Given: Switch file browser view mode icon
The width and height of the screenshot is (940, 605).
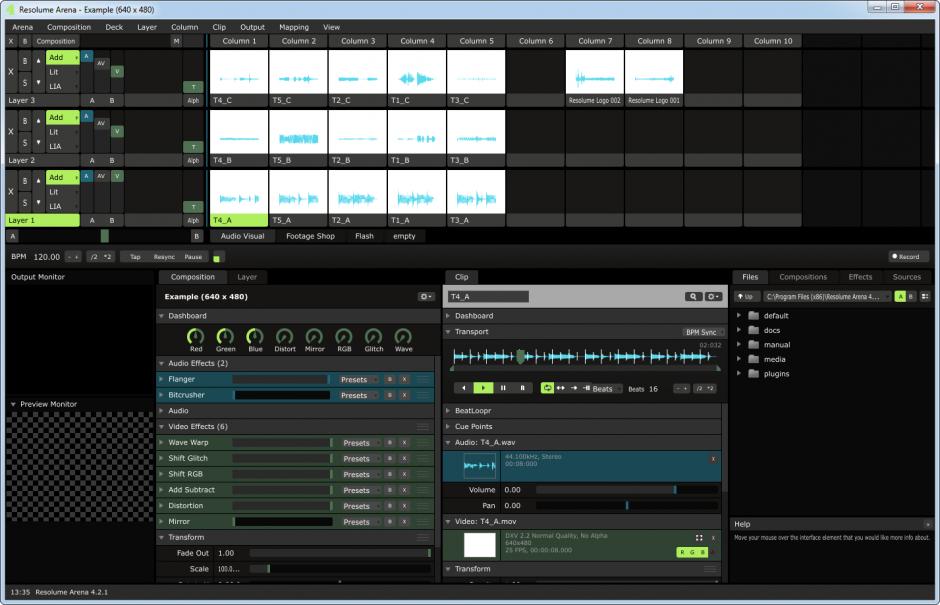Looking at the screenshot, I should [925, 297].
